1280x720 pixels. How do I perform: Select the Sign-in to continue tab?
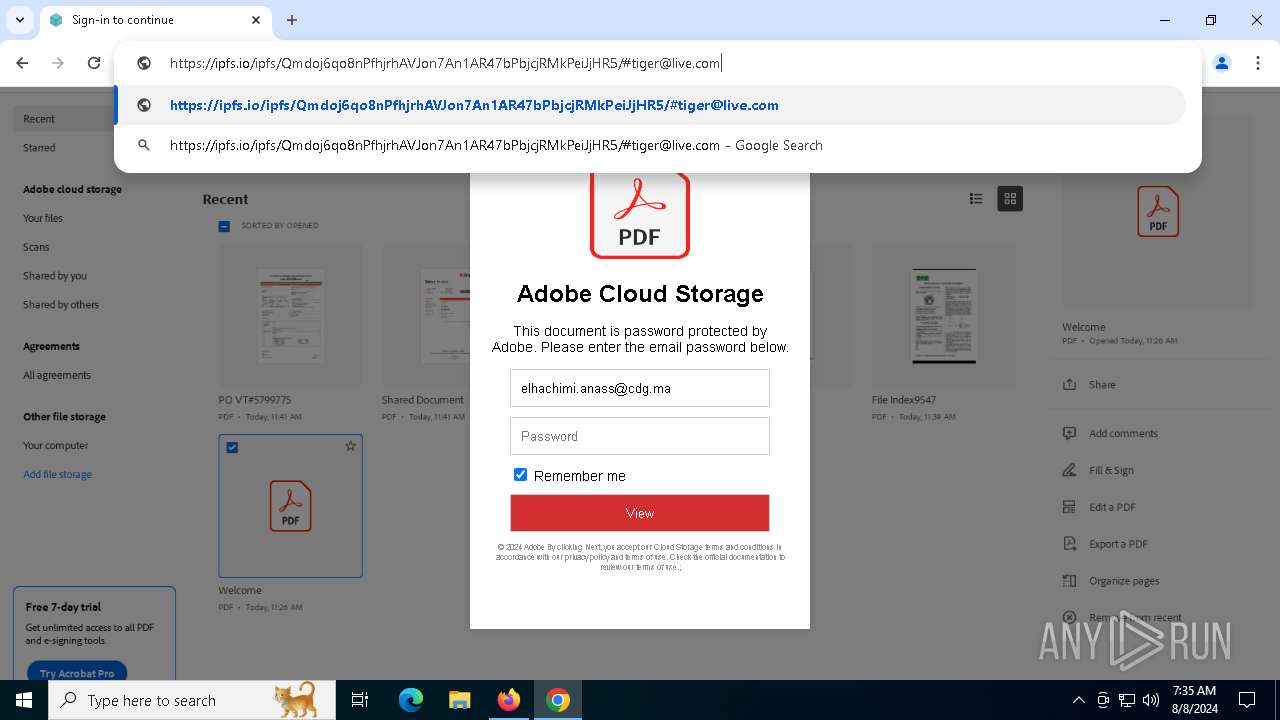pyautogui.click(x=155, y=20)
